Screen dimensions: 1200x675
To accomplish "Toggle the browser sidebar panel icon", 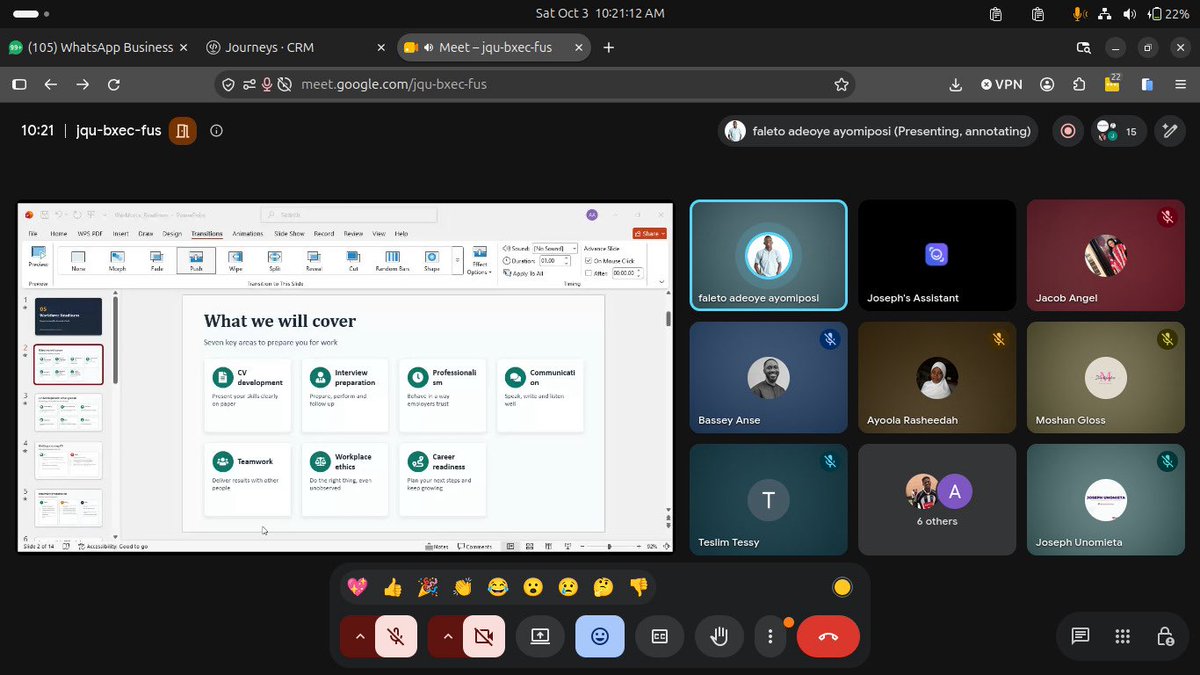I will click(19, 84).
